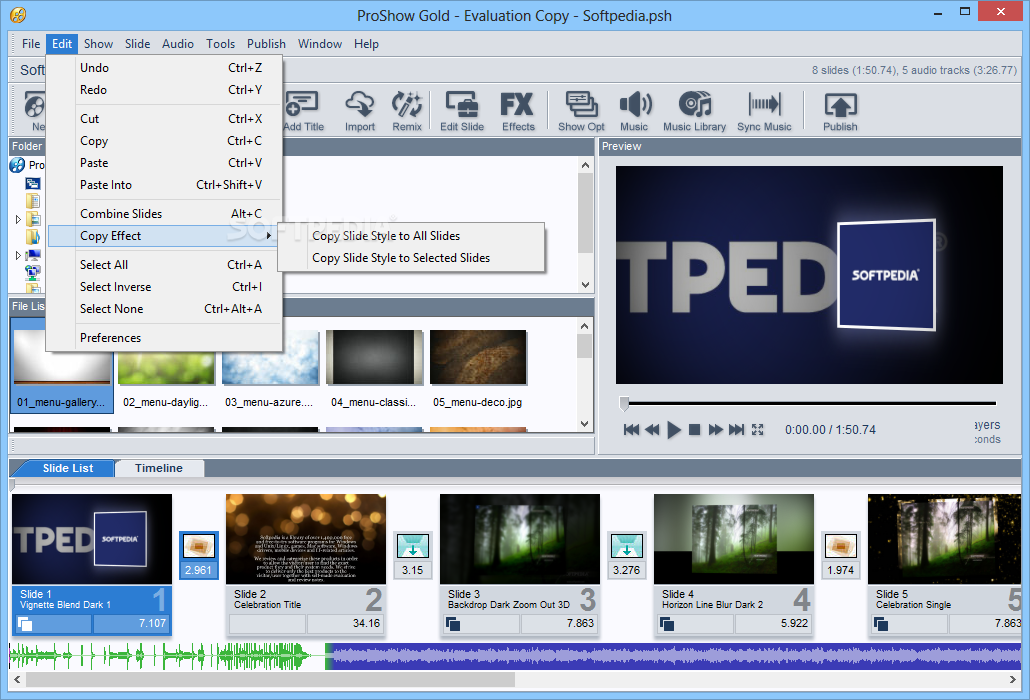The height and width of the screenshot is (700, 1030).
Task: Click transition time 3.15 after Slide 2
Action: coord(413,570)
